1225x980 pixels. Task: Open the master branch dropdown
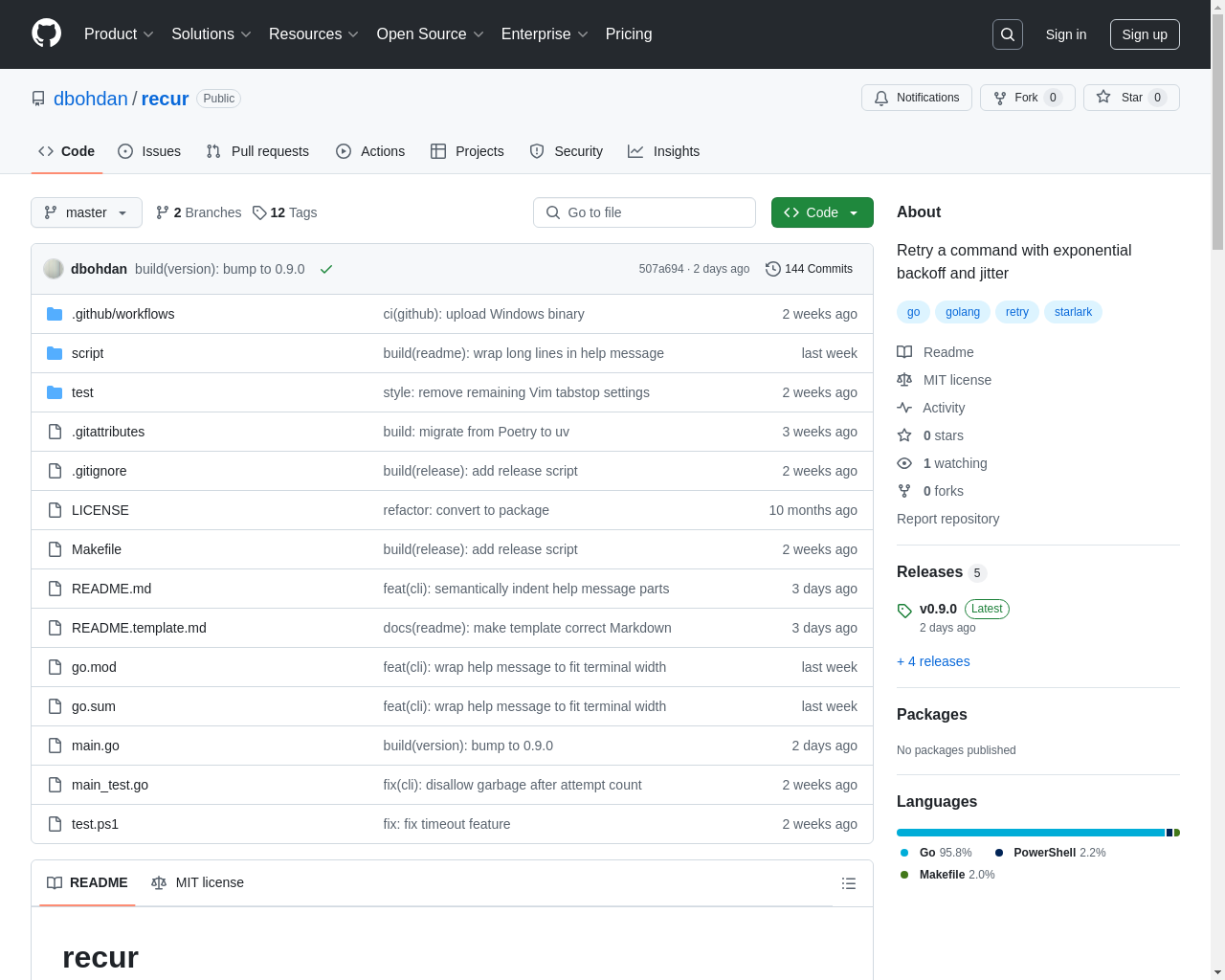pos(86,212)
